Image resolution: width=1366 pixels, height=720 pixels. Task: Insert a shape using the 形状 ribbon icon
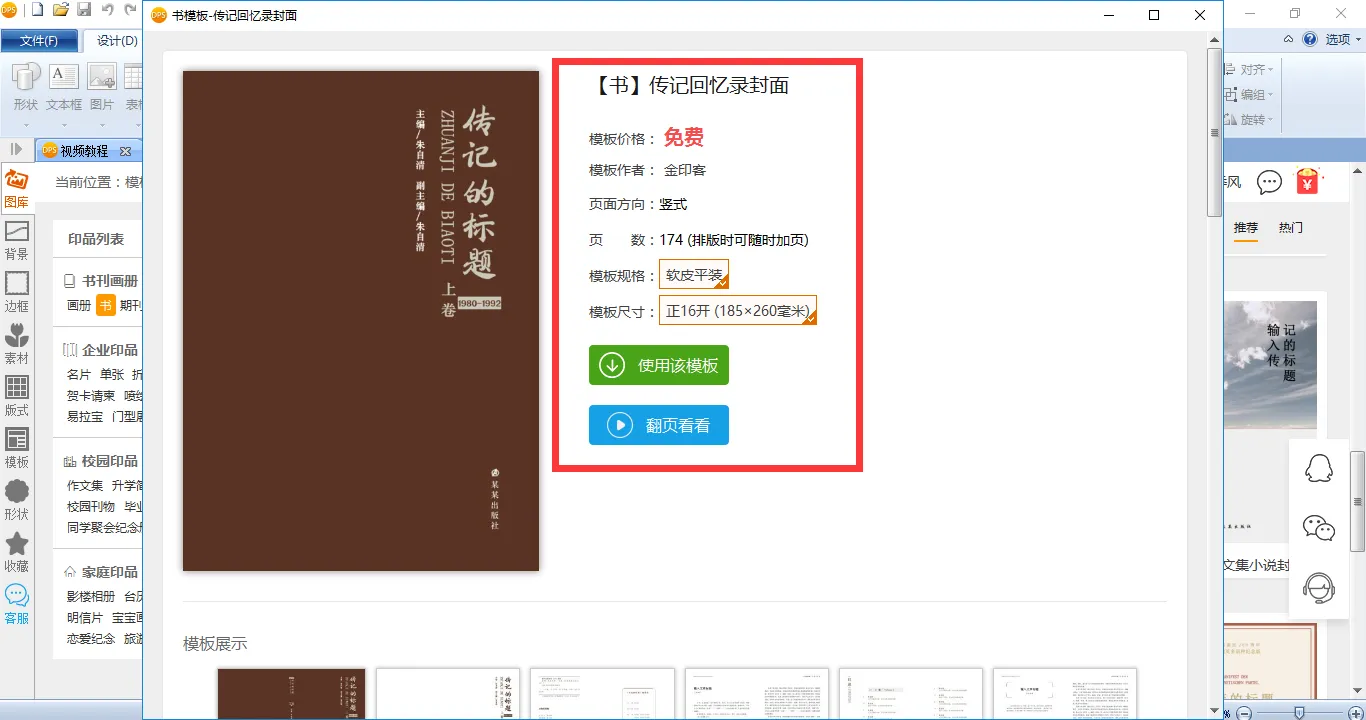[25, 76]
